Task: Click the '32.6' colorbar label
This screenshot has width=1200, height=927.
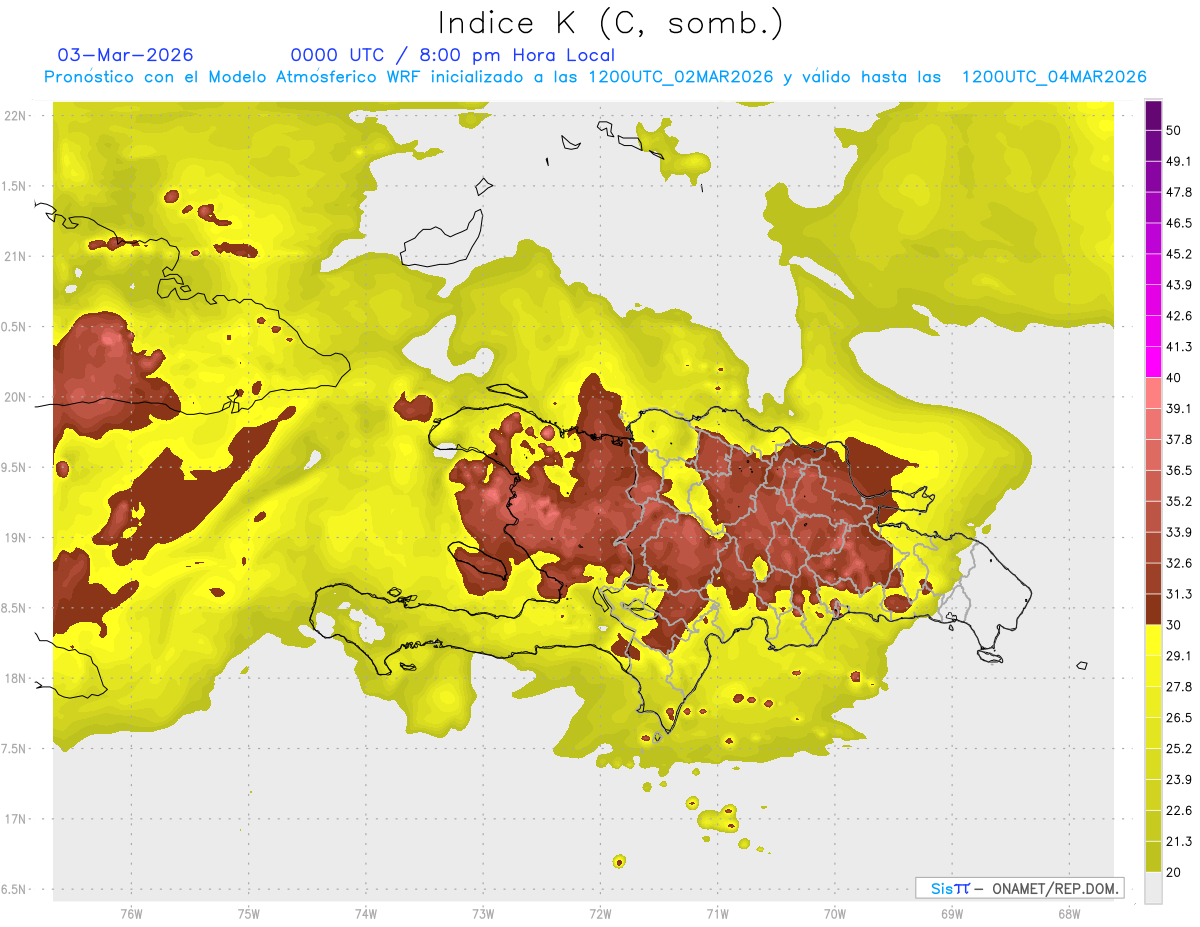Action: coord(1179,563)
